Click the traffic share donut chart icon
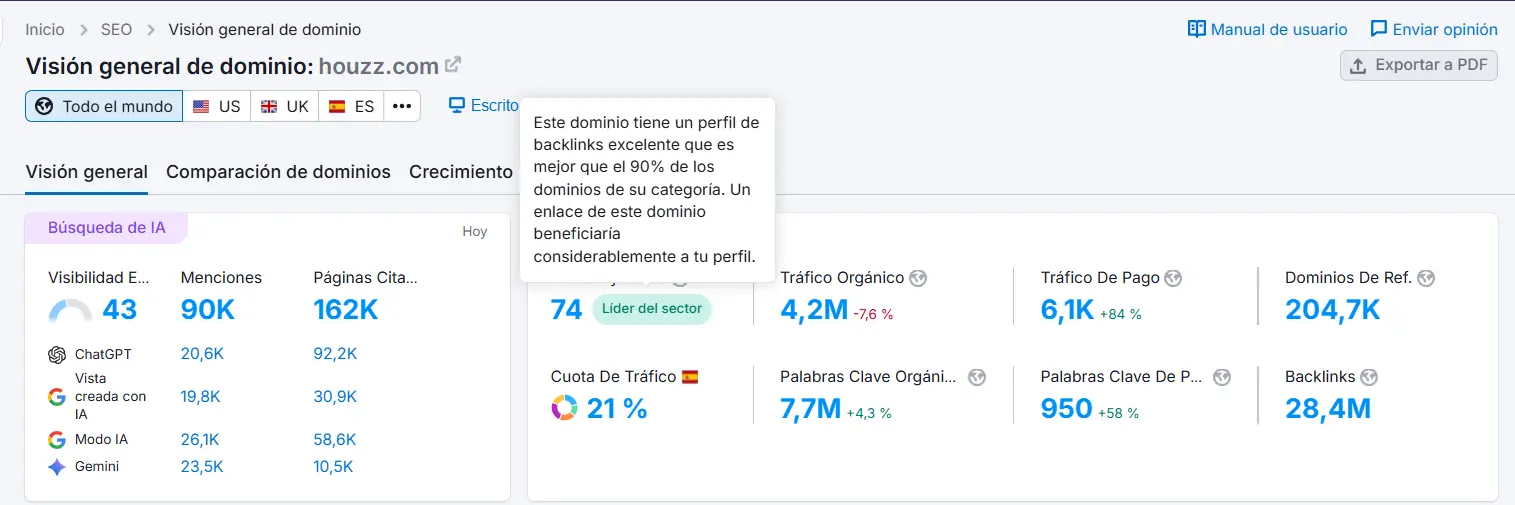This screenshot has width=1515, height=505. point(564,408)
